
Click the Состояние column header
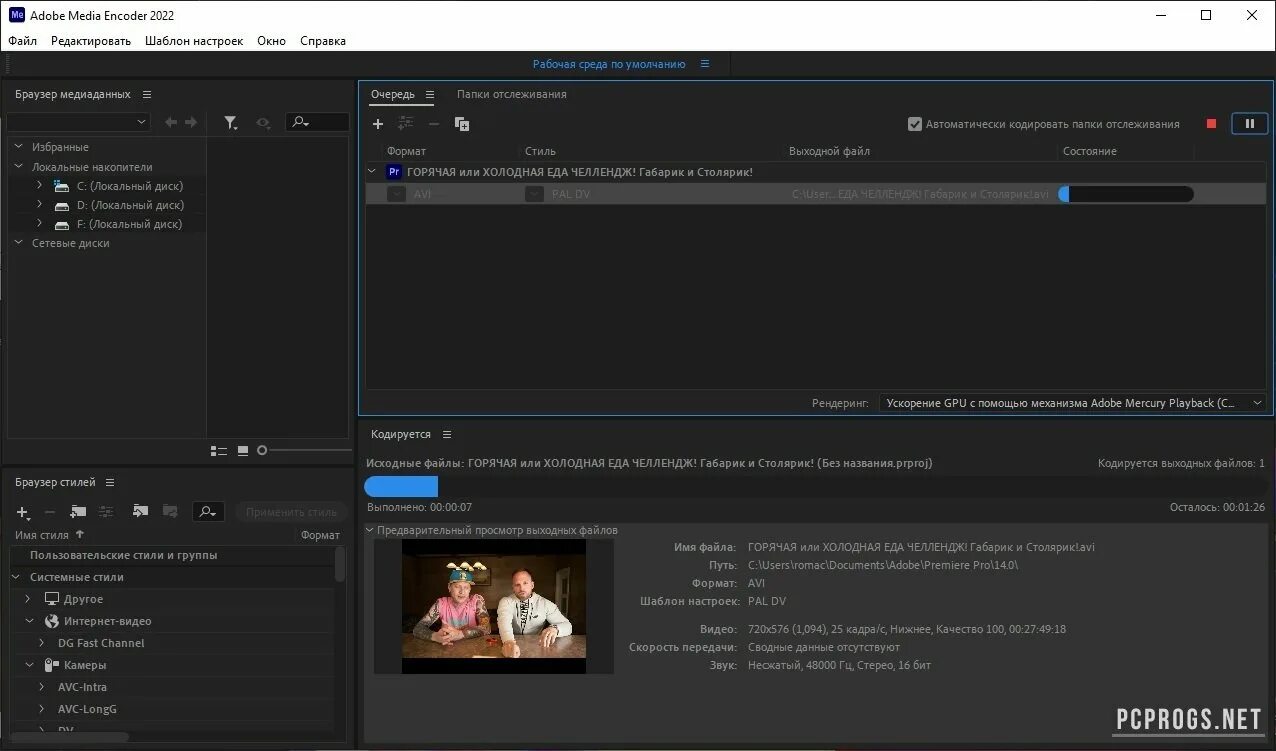coord(1090,151)
